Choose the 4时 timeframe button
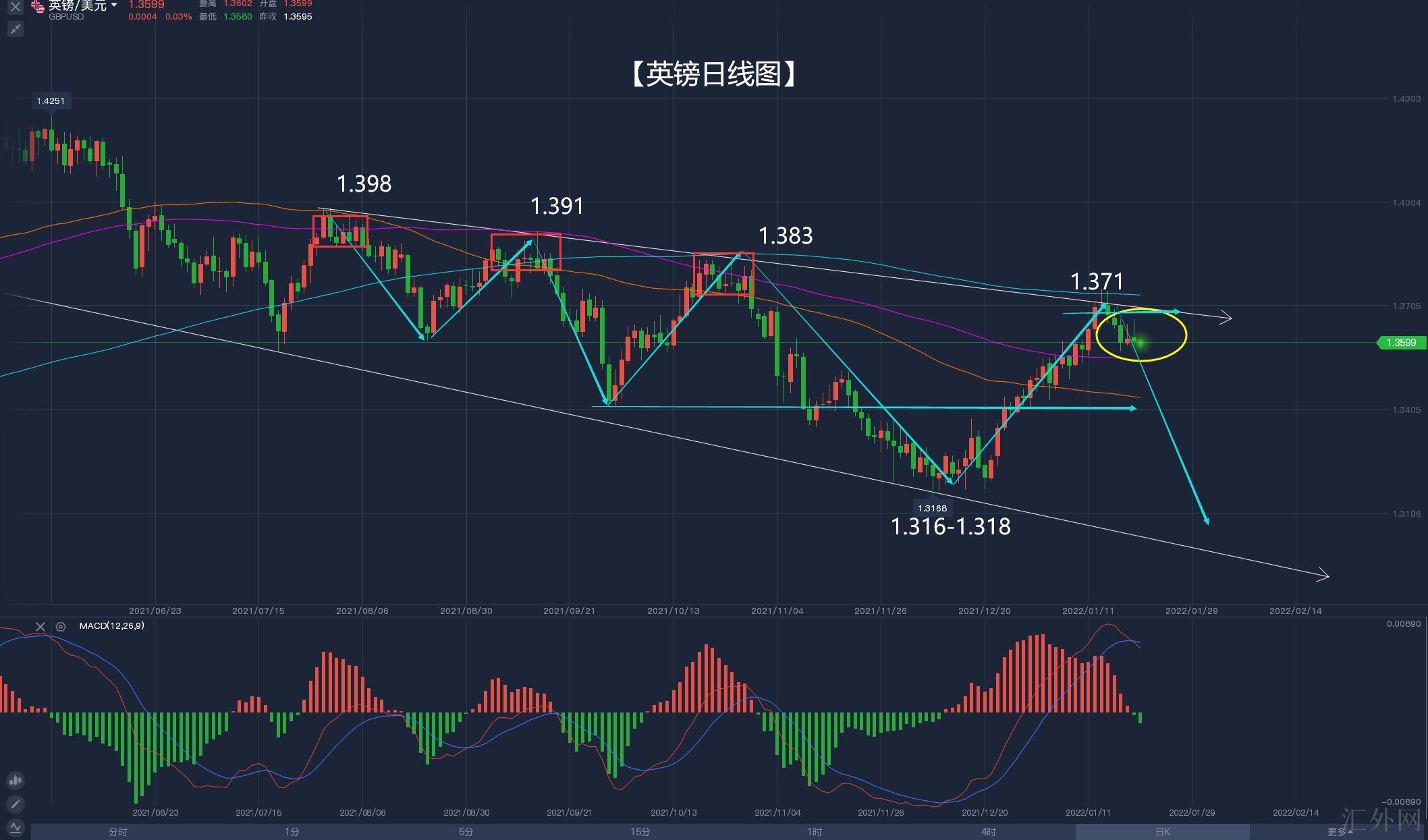Viewport: 1428px width, 840px height. coord(989,832)
